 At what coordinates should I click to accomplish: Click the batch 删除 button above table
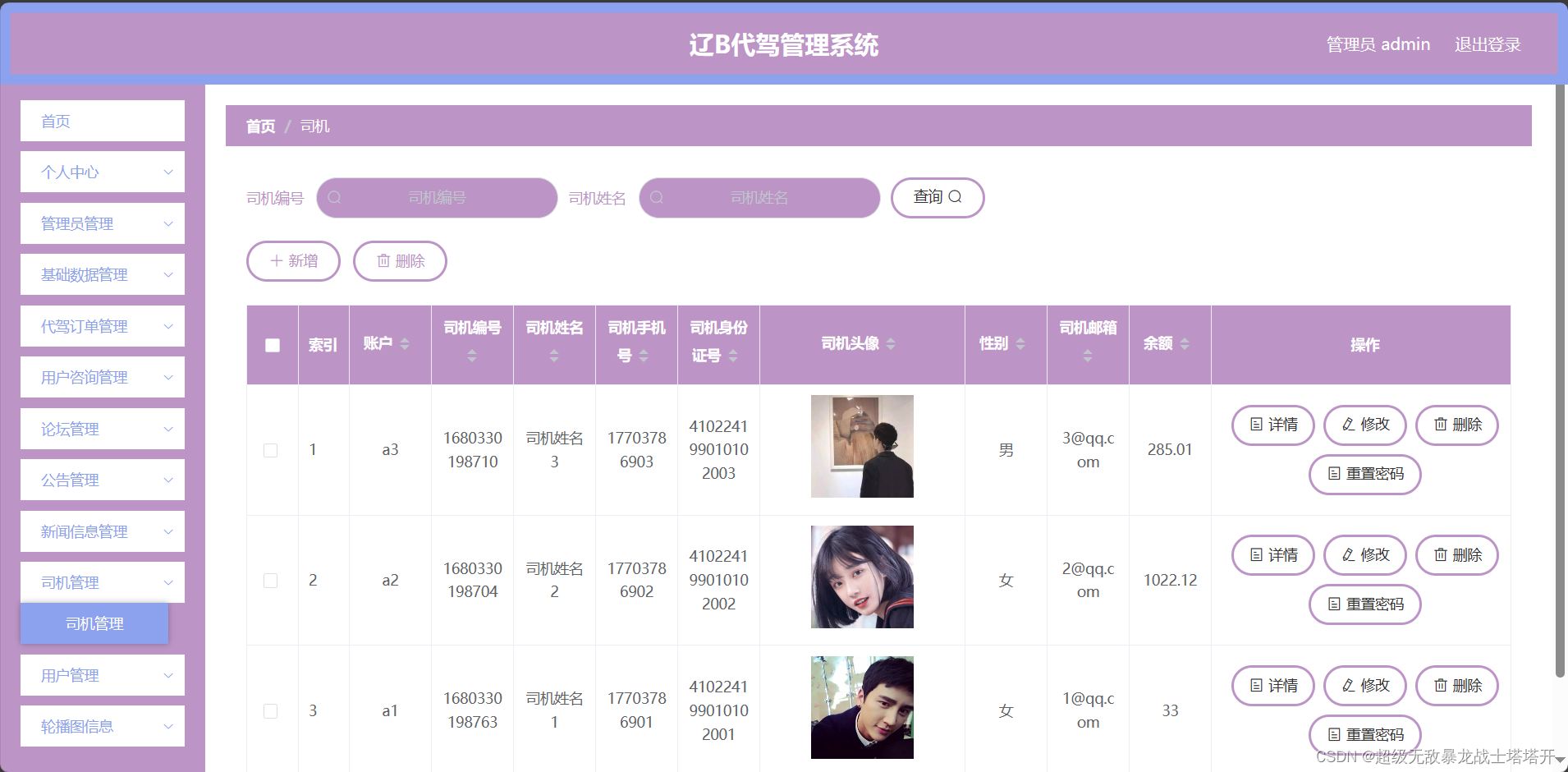(x=400, y=261)
